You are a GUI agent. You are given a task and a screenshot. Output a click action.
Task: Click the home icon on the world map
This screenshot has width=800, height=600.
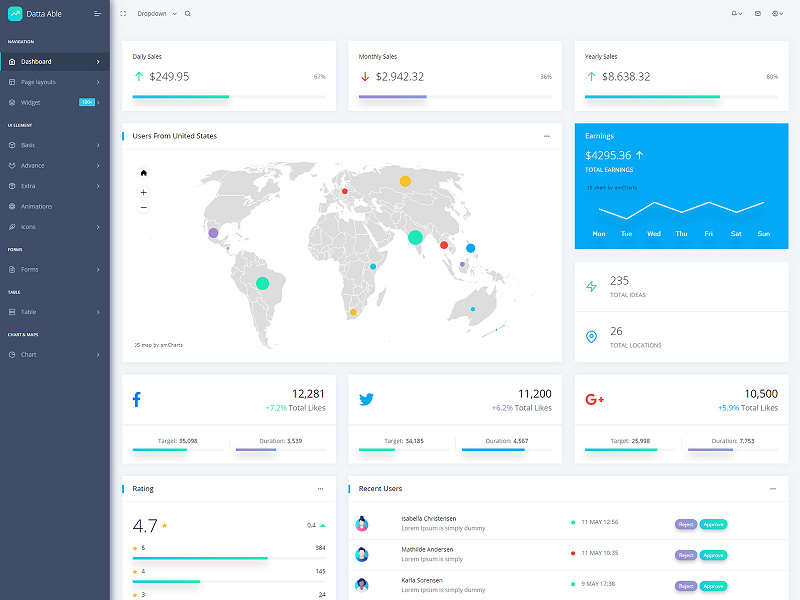point(143,171)
